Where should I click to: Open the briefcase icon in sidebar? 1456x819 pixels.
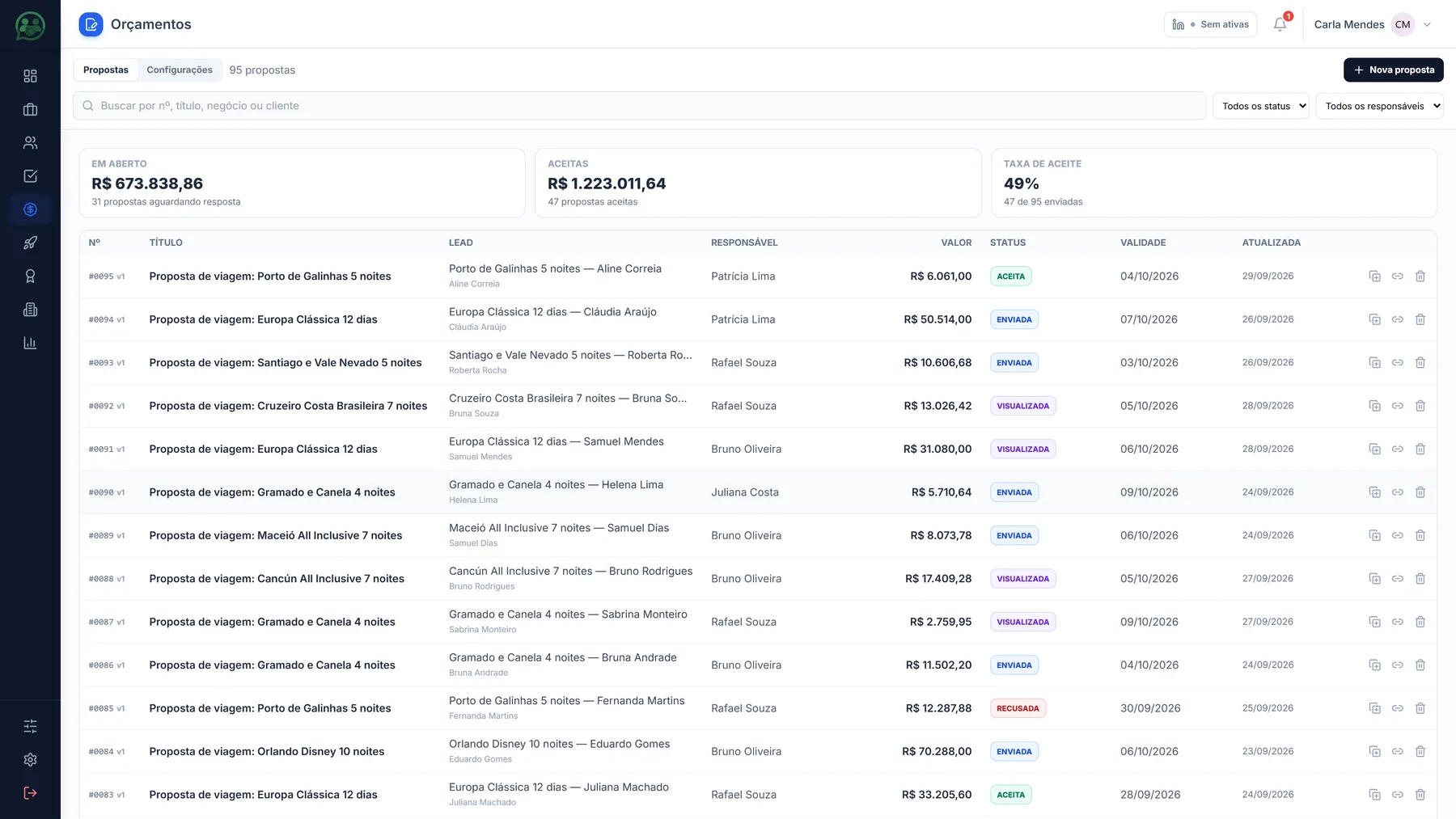coord(30,109)
